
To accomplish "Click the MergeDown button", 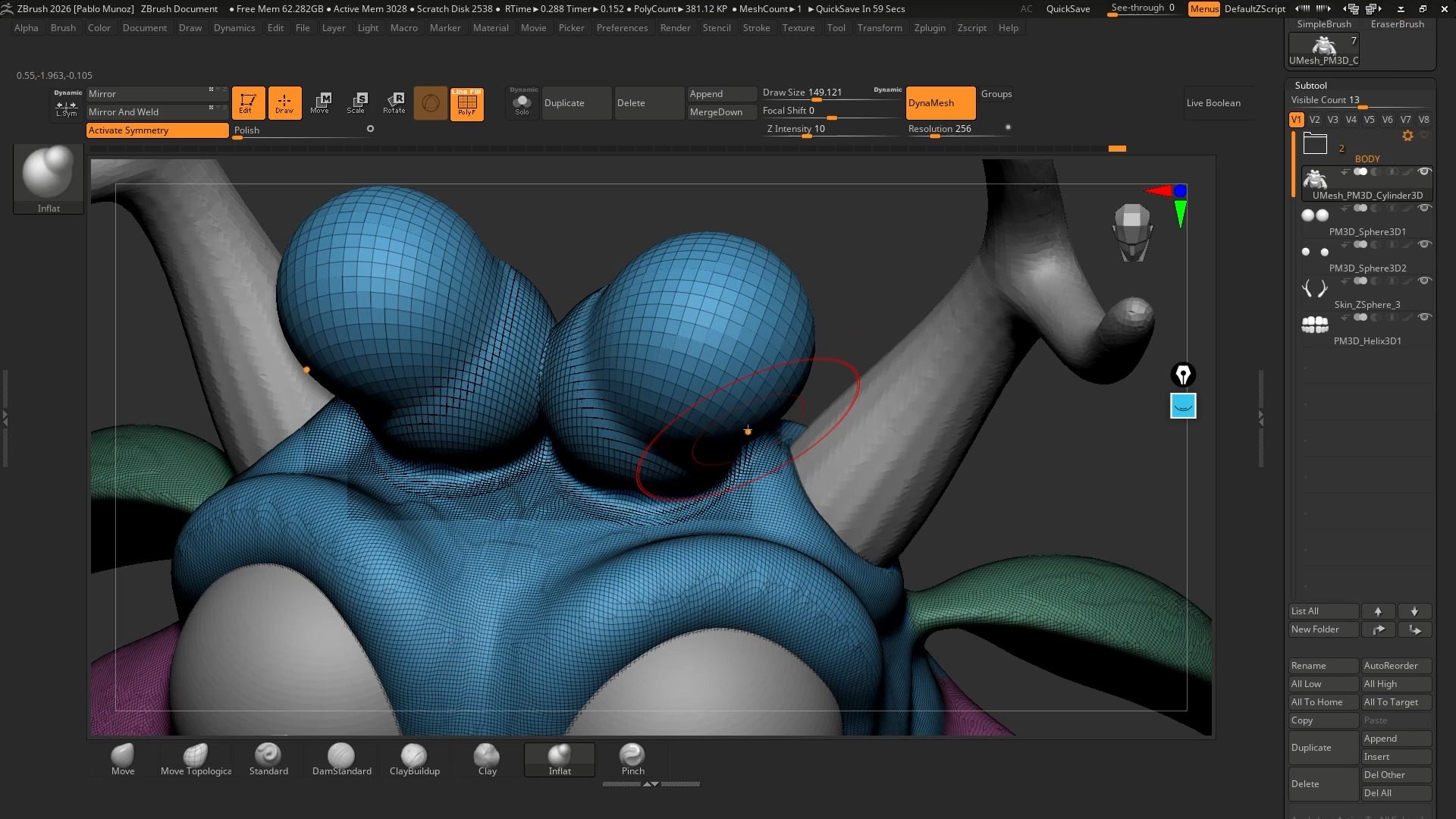I will (x=716, y=112).
